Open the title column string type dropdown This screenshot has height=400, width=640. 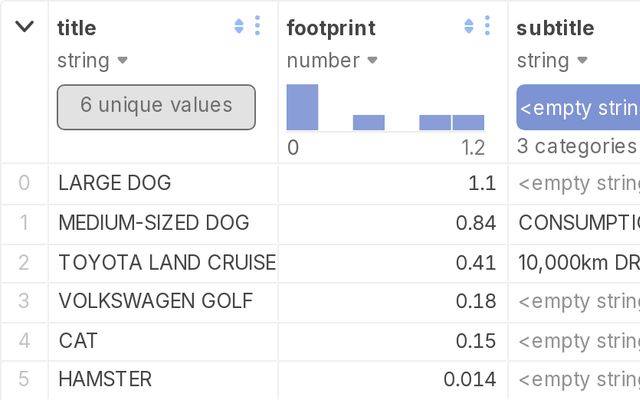(x=123, y=61)
